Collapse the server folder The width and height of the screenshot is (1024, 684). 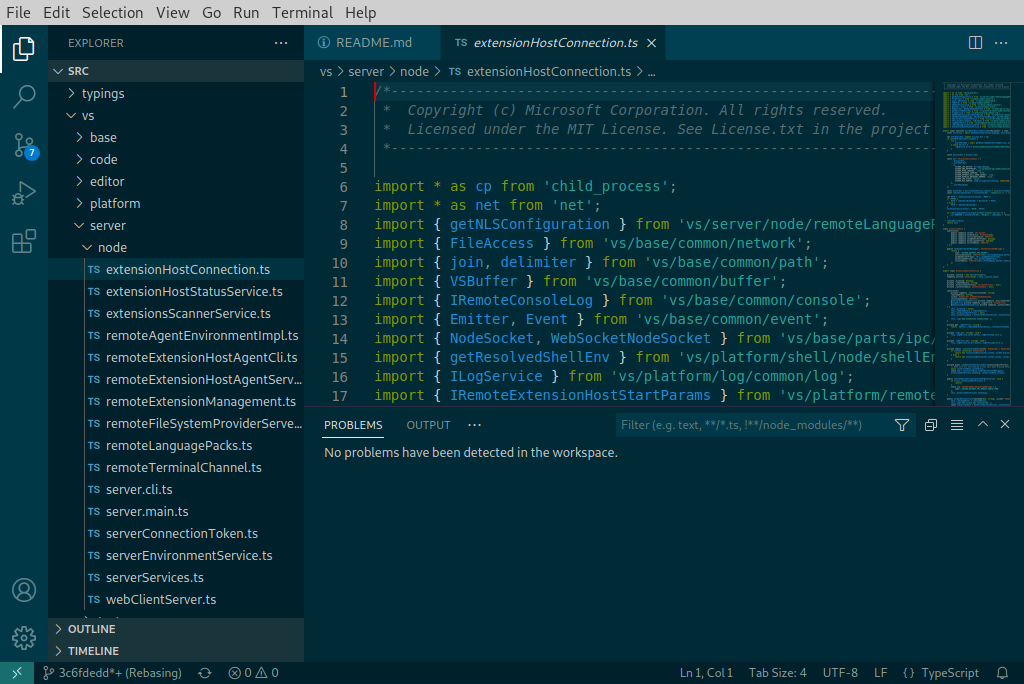click(176, 225)
